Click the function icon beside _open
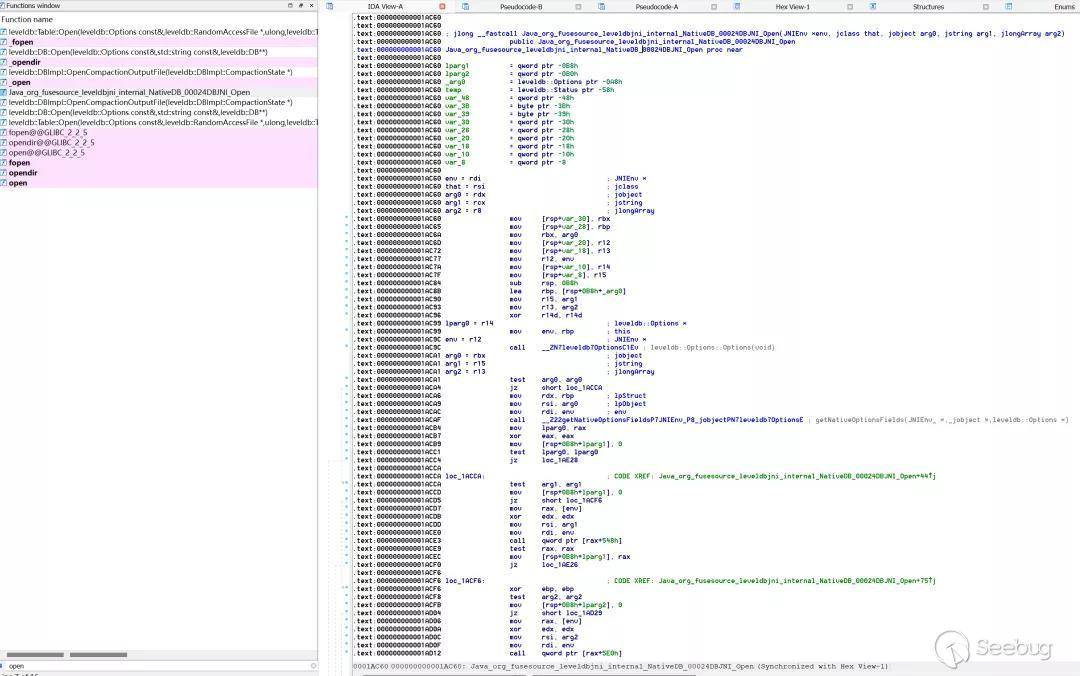Screen dimensions: 1080x676 4,82
